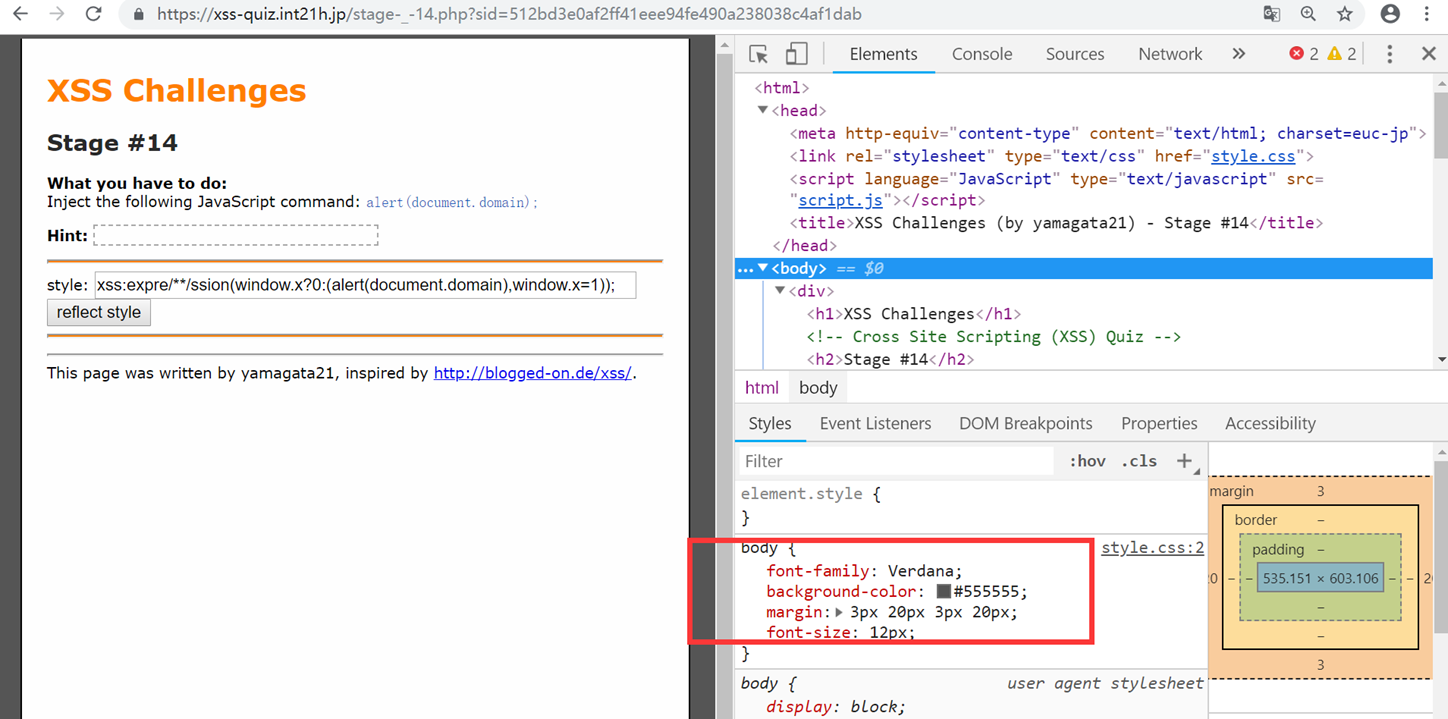View the yellow warning count indicator
This screenshot has height=719, width=1448.
click(1342, 54)
